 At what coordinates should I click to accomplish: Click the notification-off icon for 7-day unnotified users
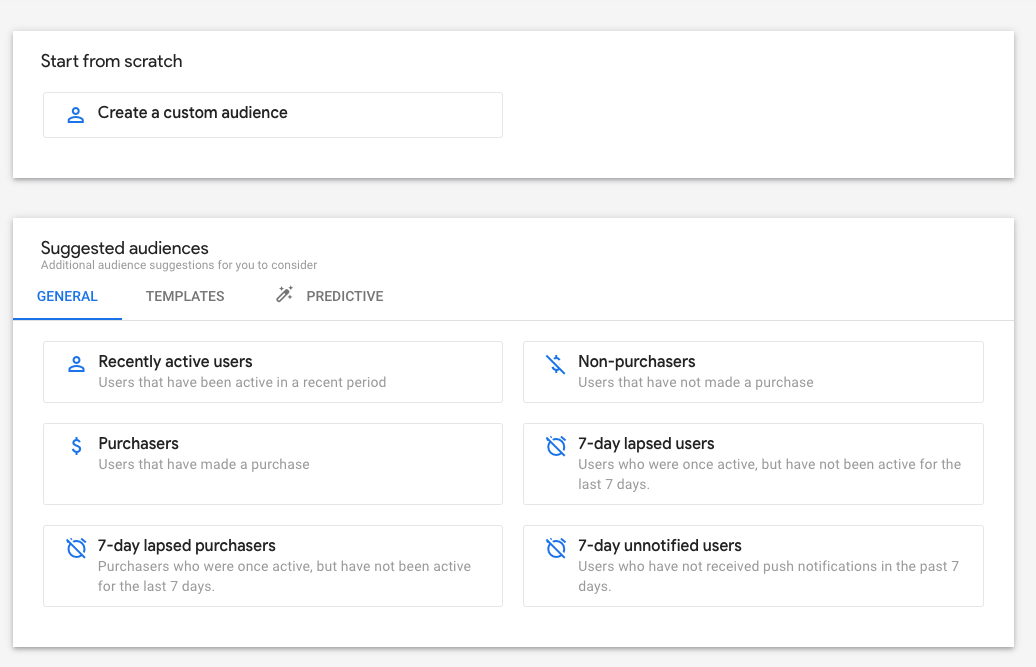coord(556,548)
